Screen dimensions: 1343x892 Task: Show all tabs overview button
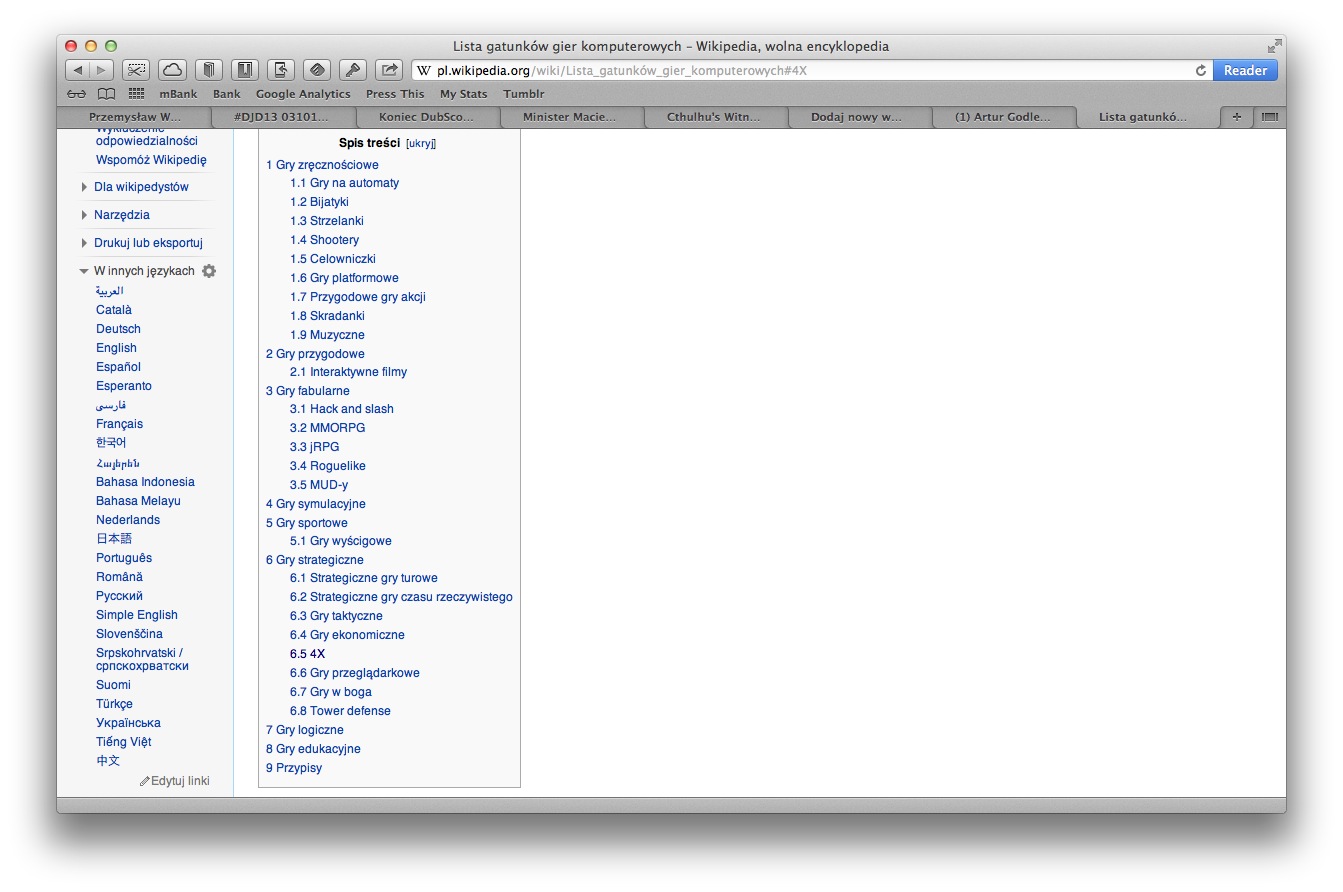coord(1270,117)
